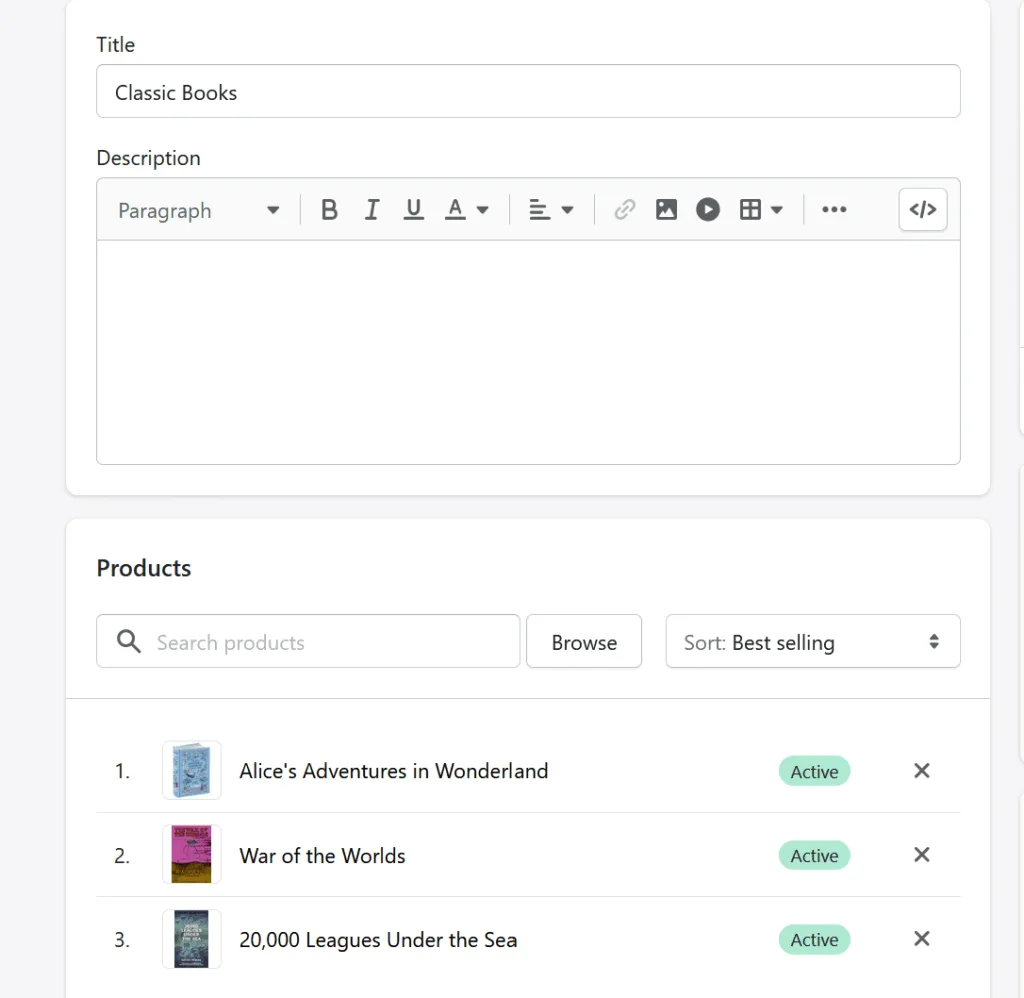The height and width of the screenshot is (998, 1024).
Task: Expand the Paragraph style dropdown
Action: [198, 210]
